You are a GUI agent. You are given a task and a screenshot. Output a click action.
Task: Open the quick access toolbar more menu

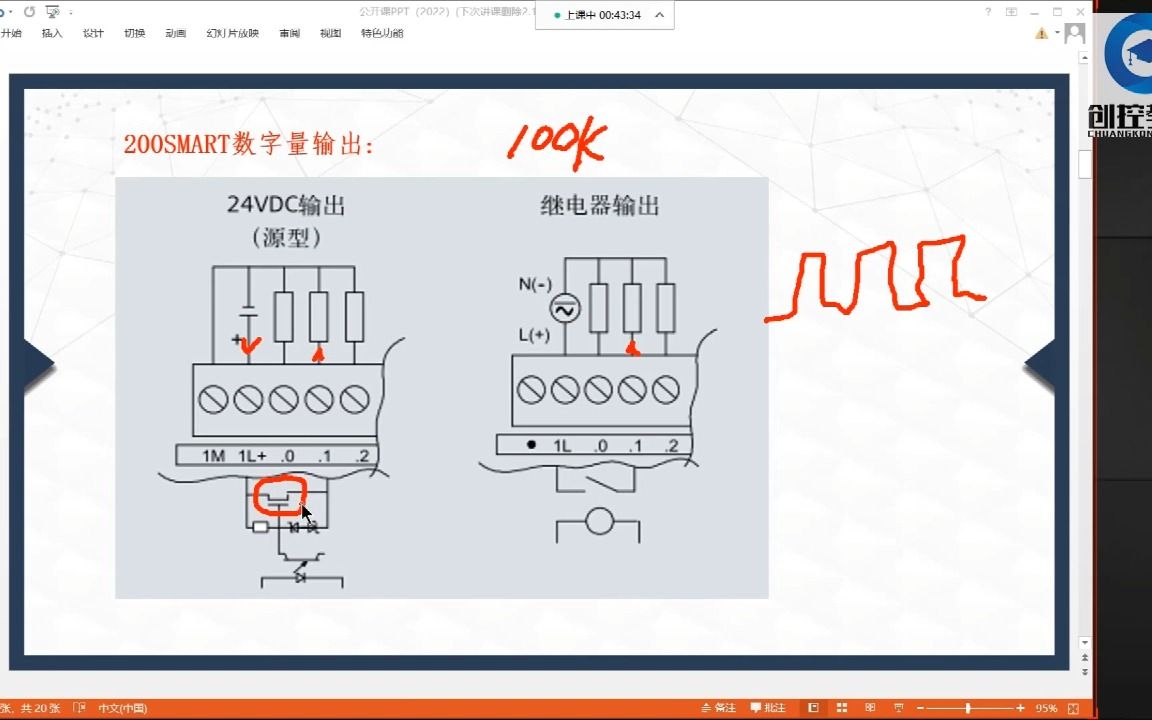[x=71, y=11]
